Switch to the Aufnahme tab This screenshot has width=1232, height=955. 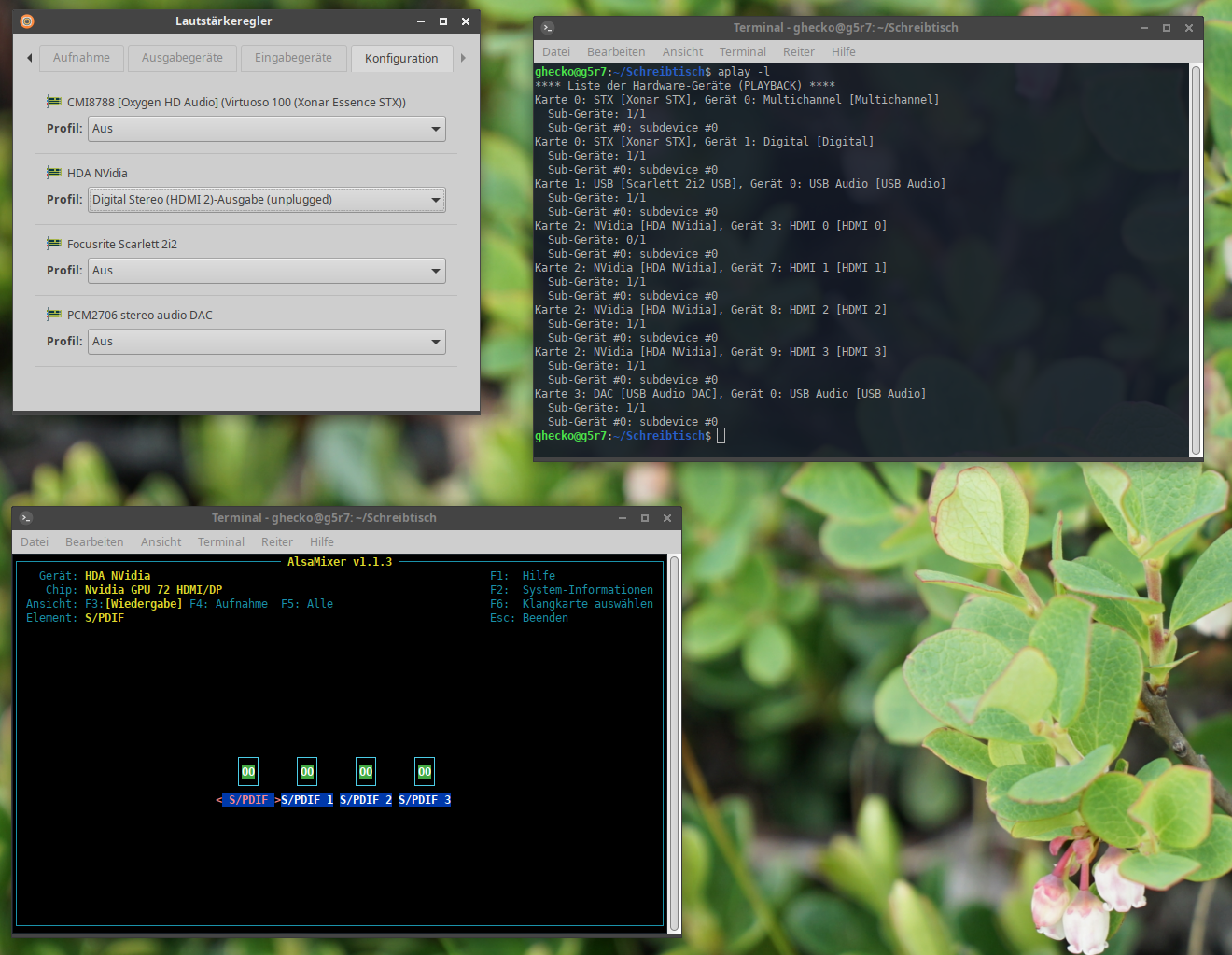(81, 58)
